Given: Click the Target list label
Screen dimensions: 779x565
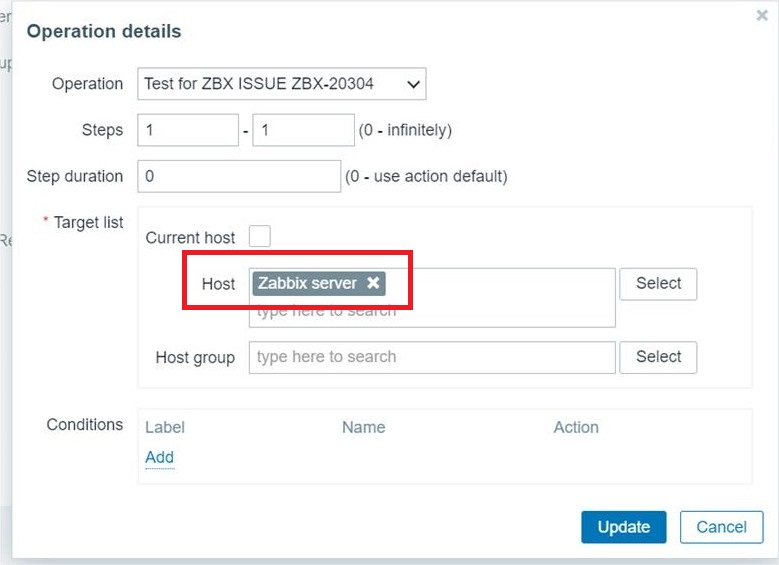Looking at the screenshot, I should (x=88, y=222).
